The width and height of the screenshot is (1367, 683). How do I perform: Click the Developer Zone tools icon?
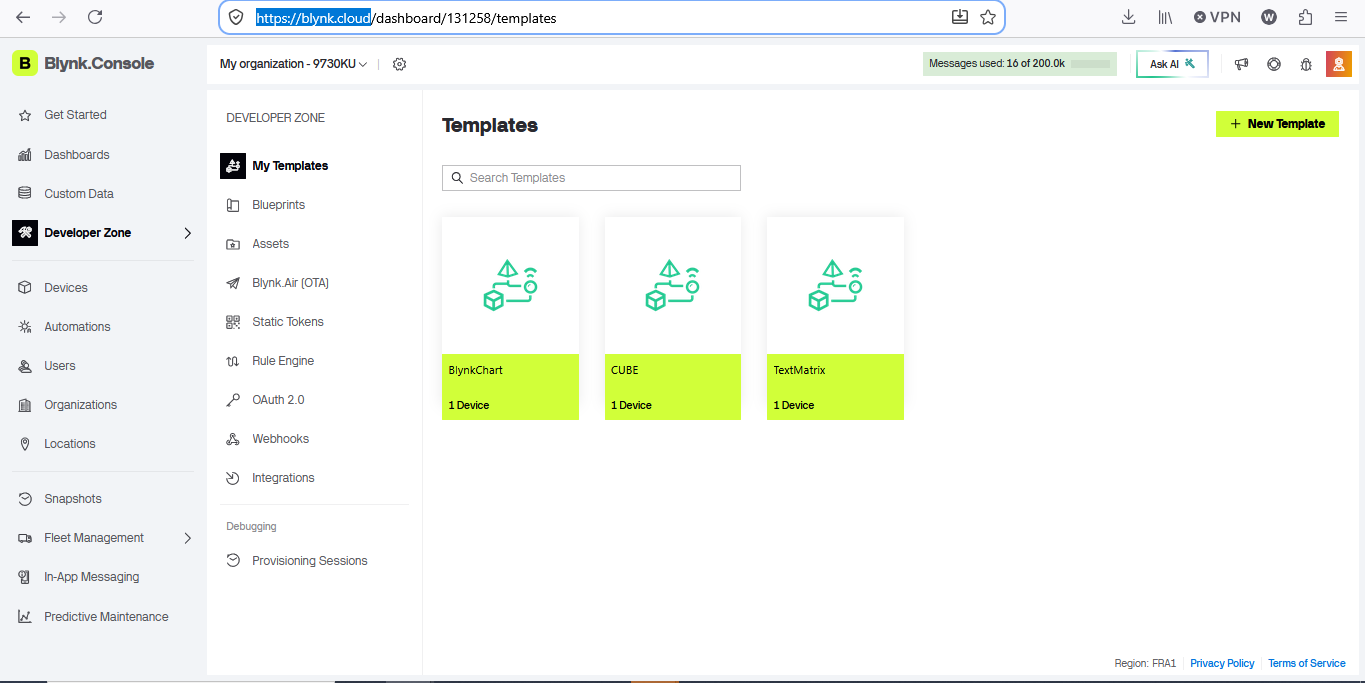25,233
